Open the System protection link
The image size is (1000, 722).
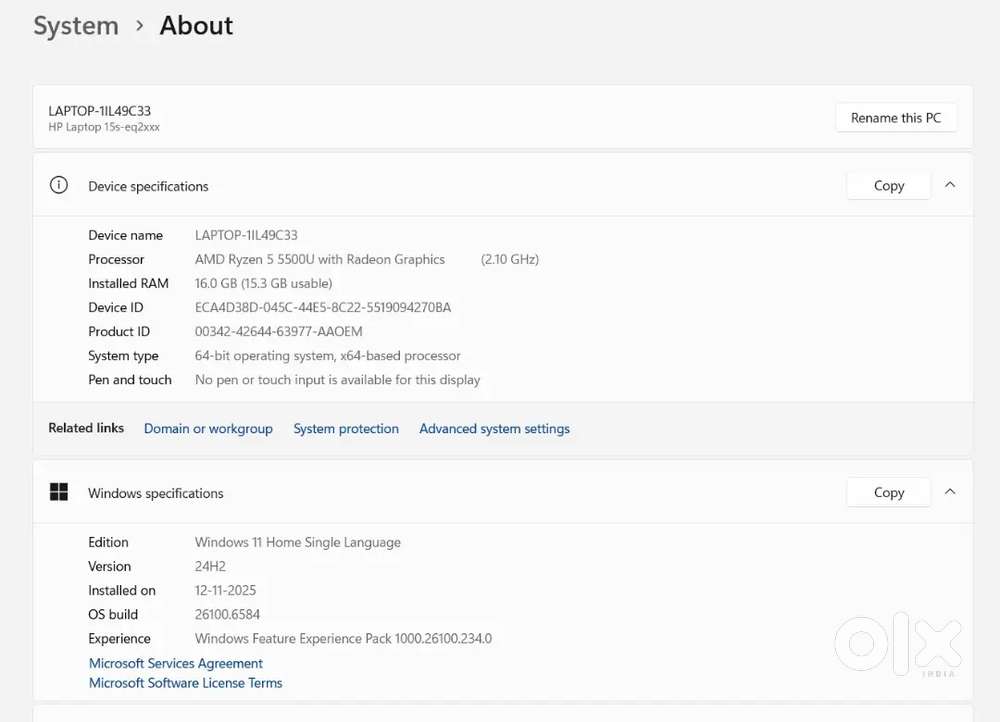coord(346,429)
